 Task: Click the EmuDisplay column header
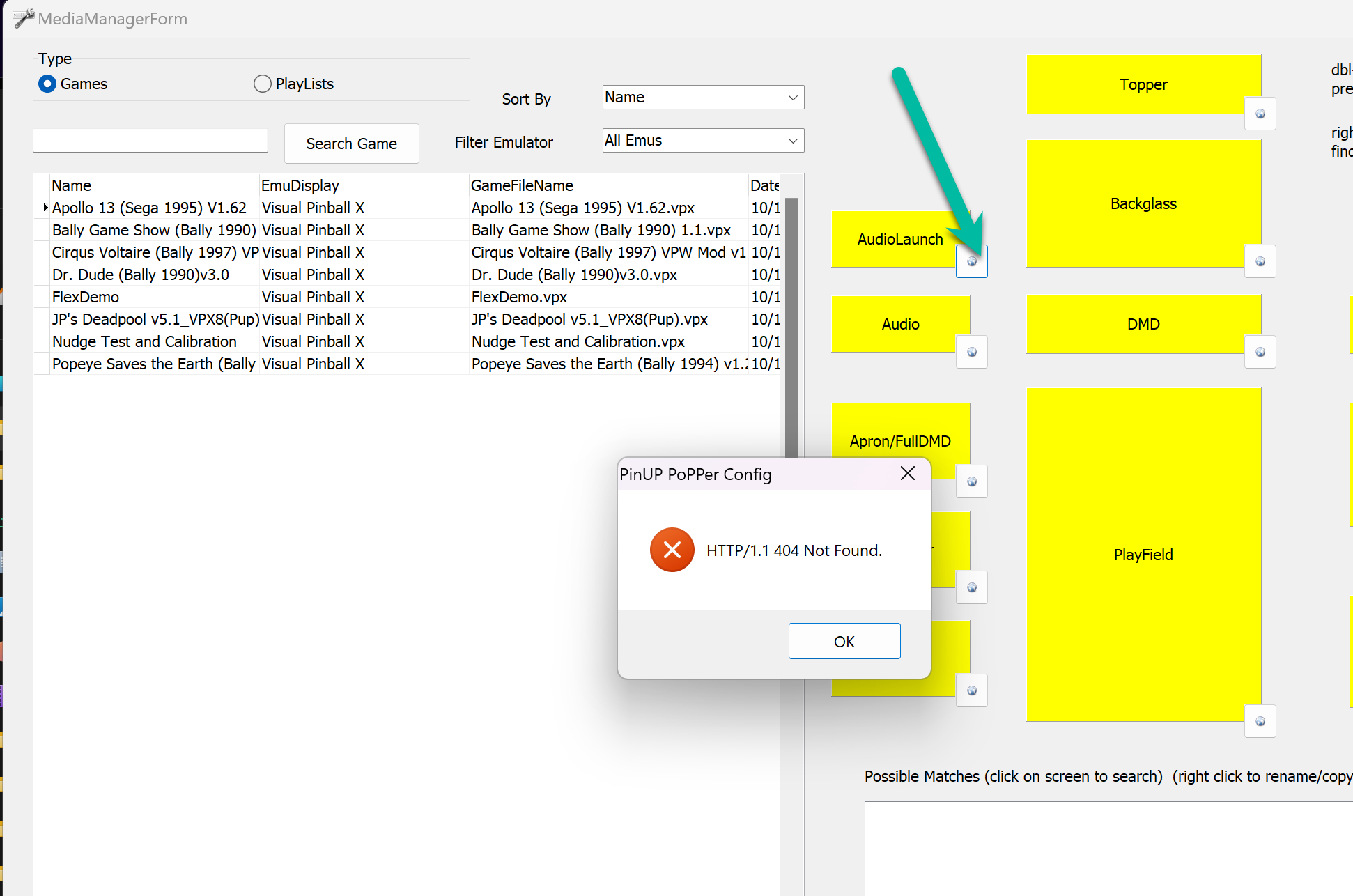(x=300, y=185)
